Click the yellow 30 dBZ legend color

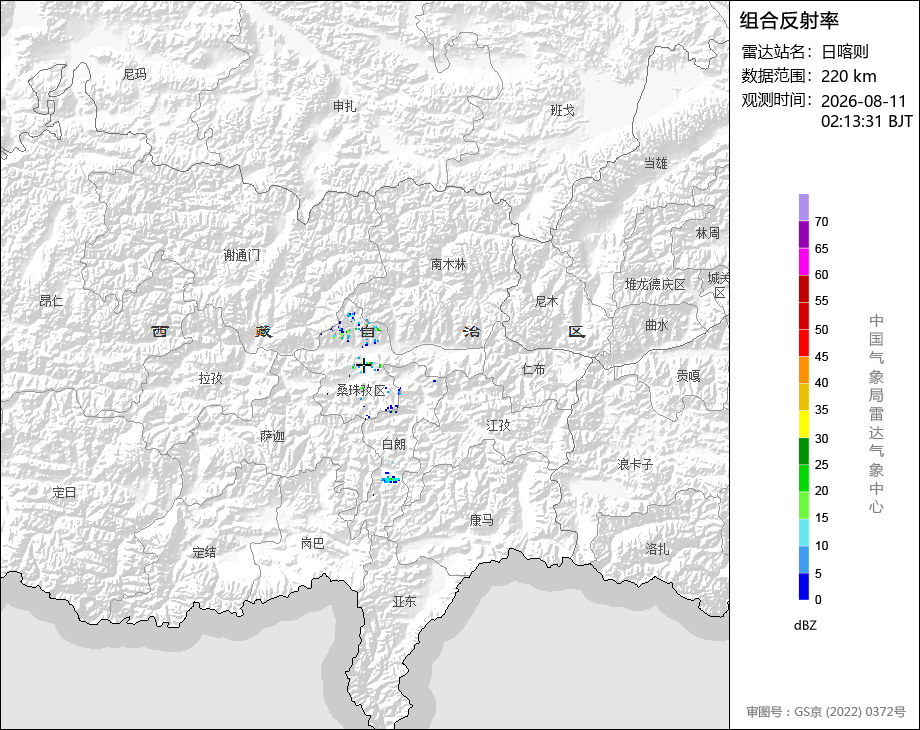(804, 424)
